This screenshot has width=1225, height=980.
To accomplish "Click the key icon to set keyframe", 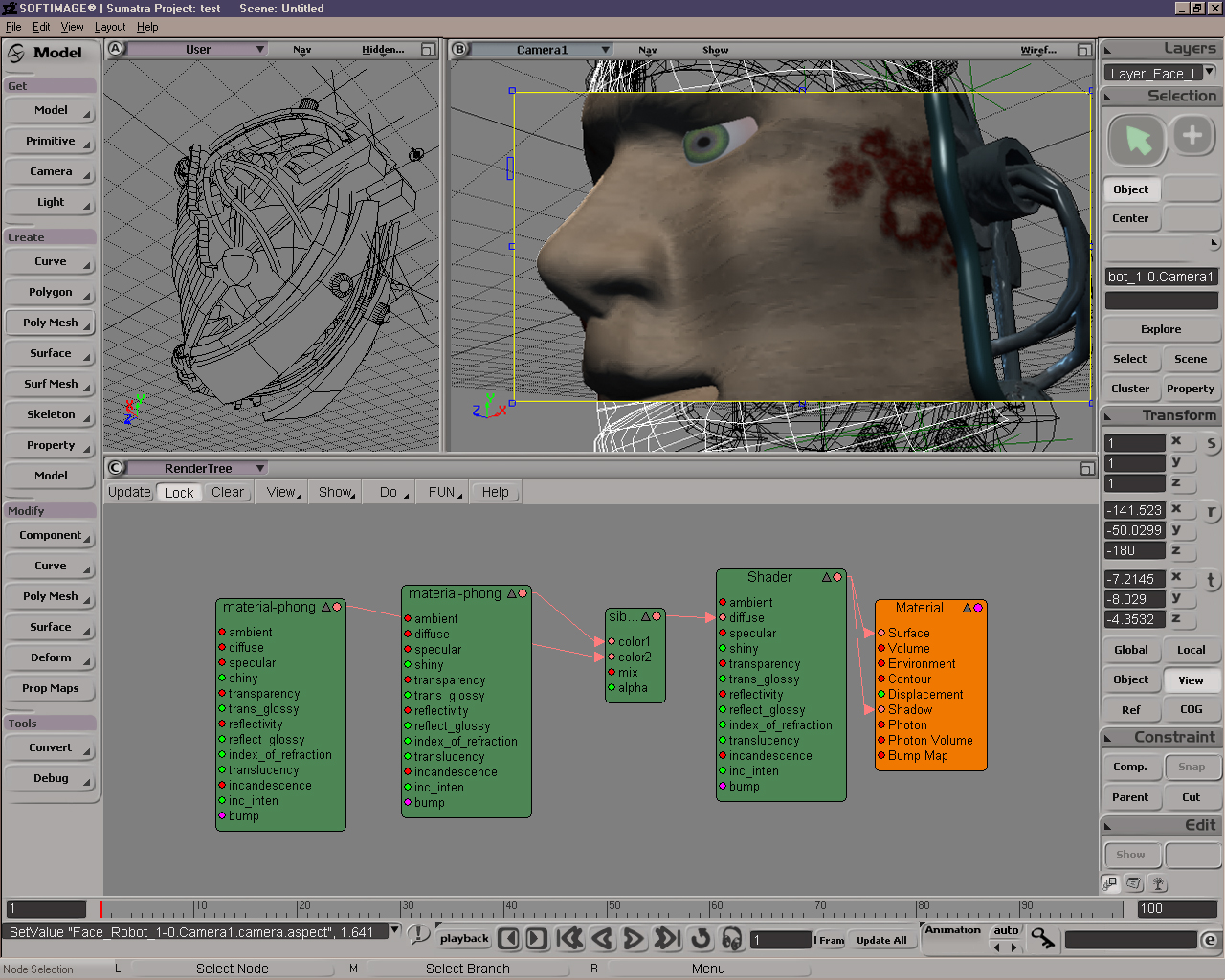I will (1043, 940).
